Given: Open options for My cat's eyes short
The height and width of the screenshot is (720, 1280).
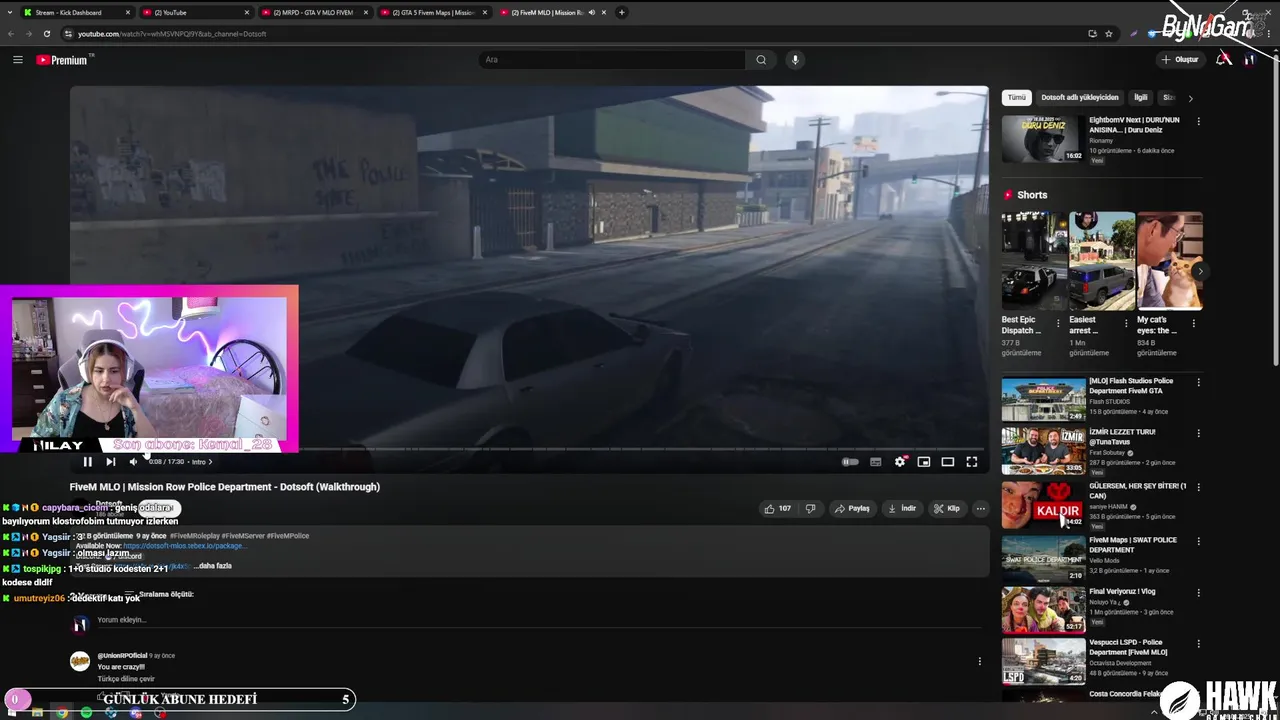Looking at the screenshot, I should (x=1193, y=324).
